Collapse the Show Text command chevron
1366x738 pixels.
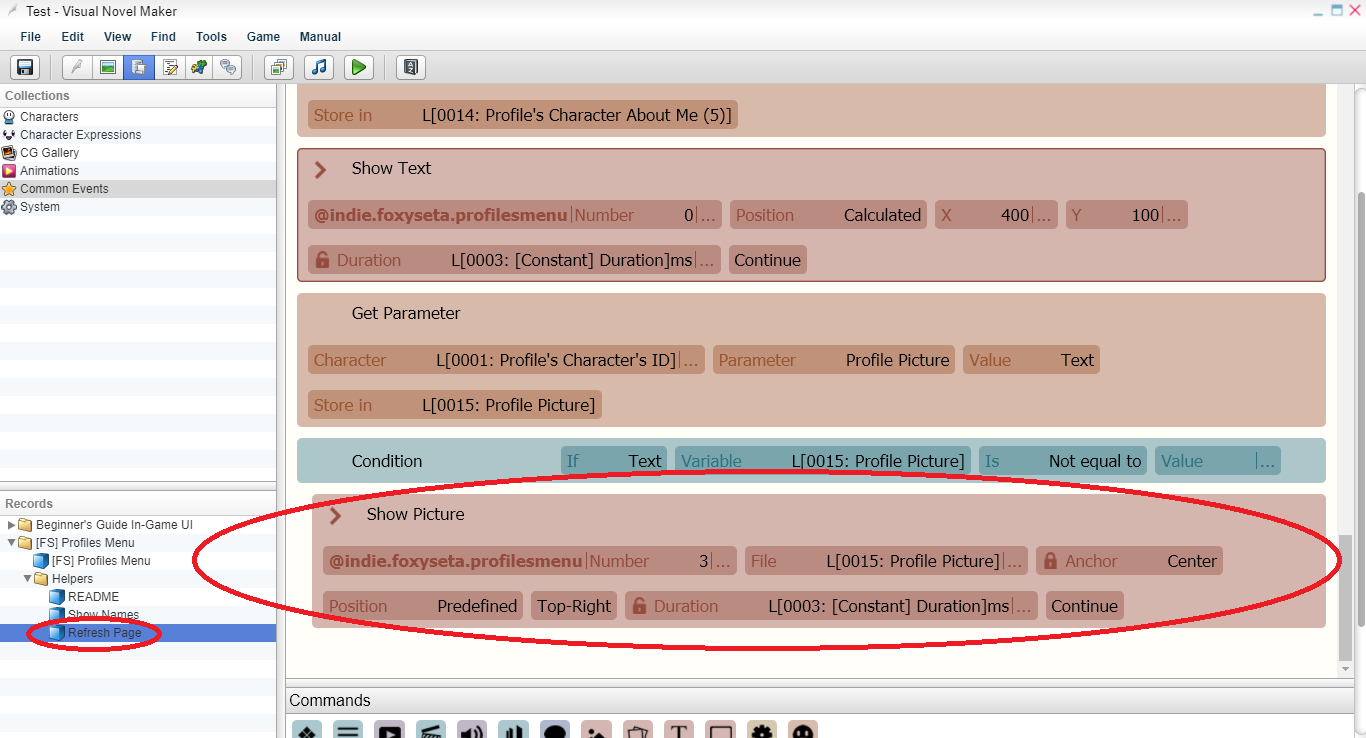321,169
